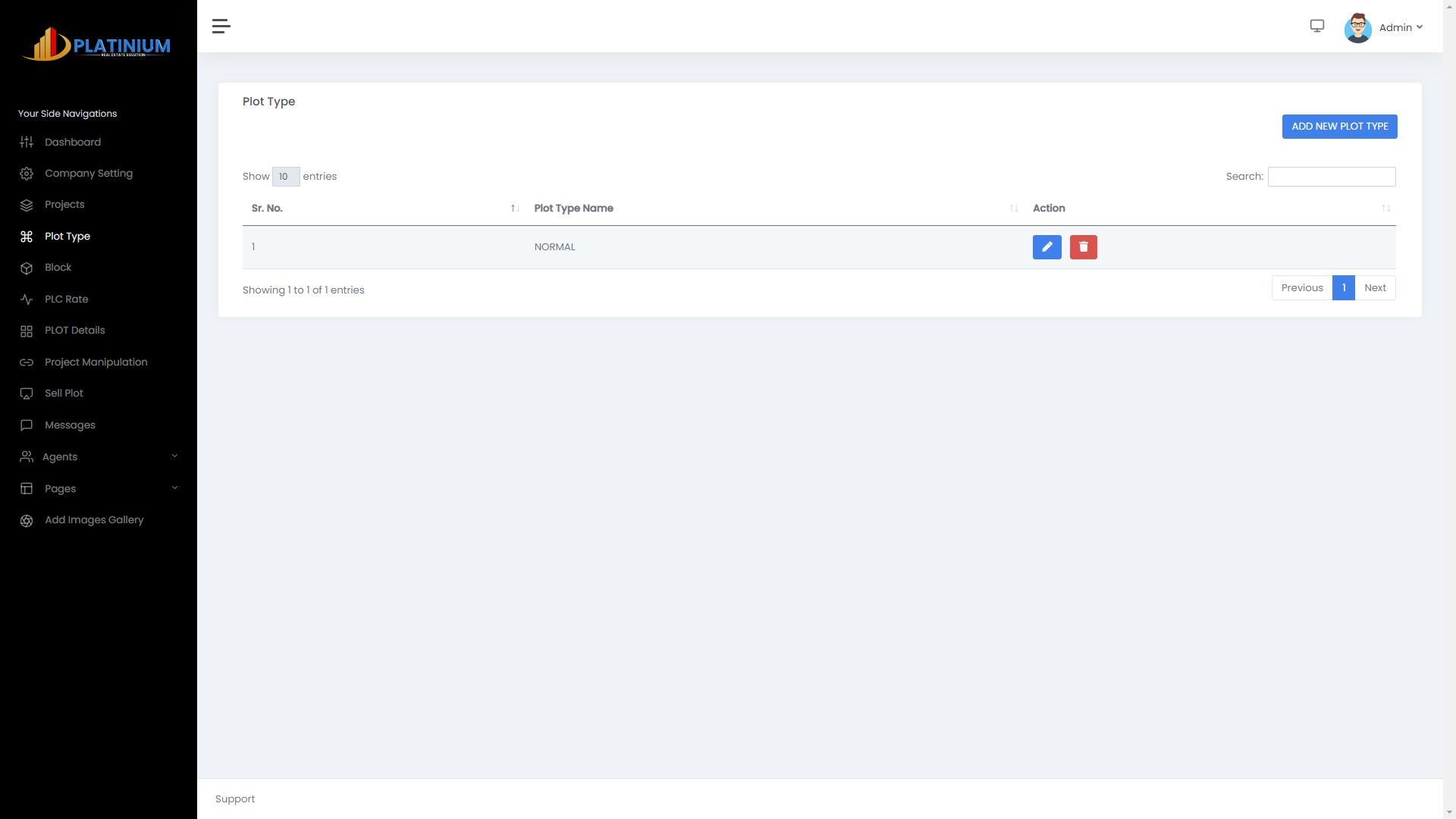Go to Sell Plot in sidebar

pyautogui.click(x=64, y=394)
